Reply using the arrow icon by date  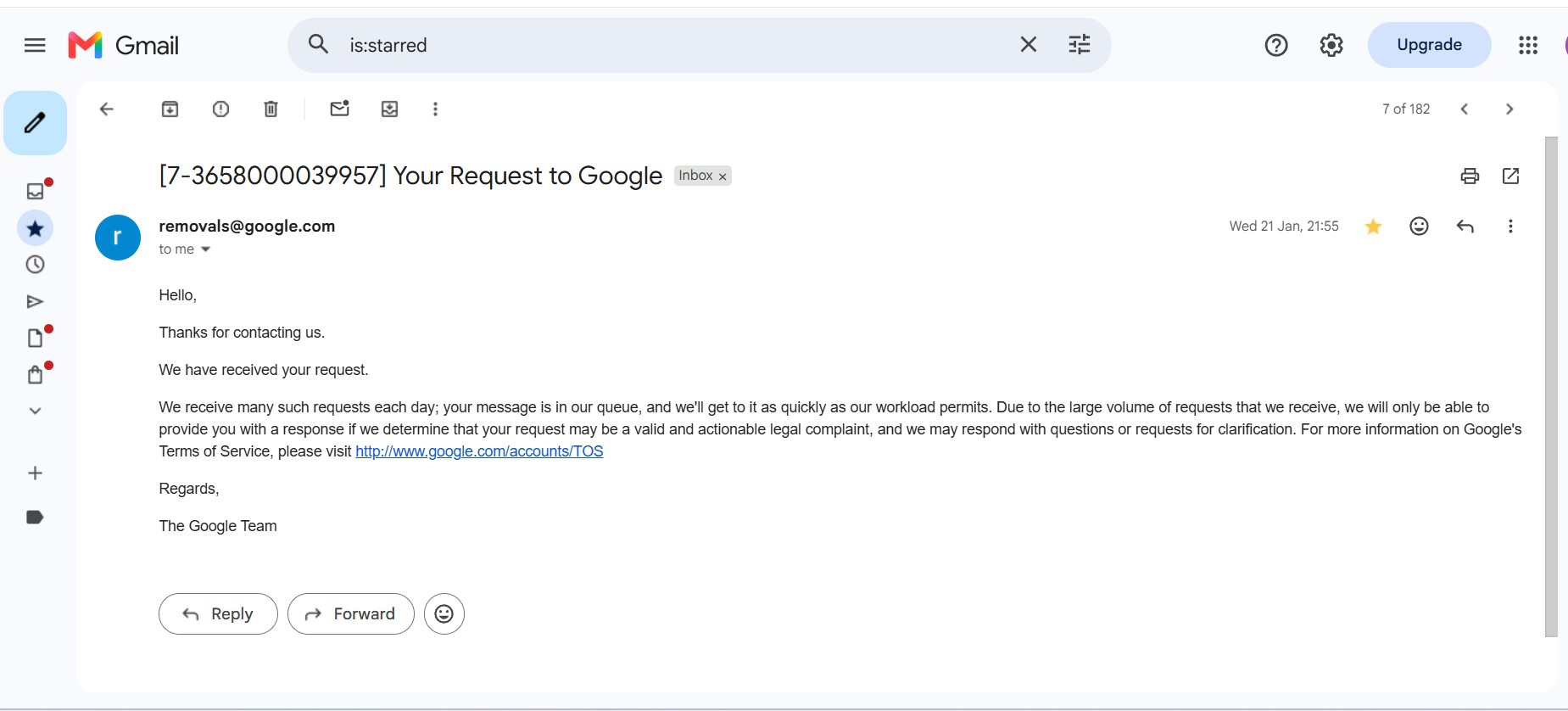[1465, 226]
